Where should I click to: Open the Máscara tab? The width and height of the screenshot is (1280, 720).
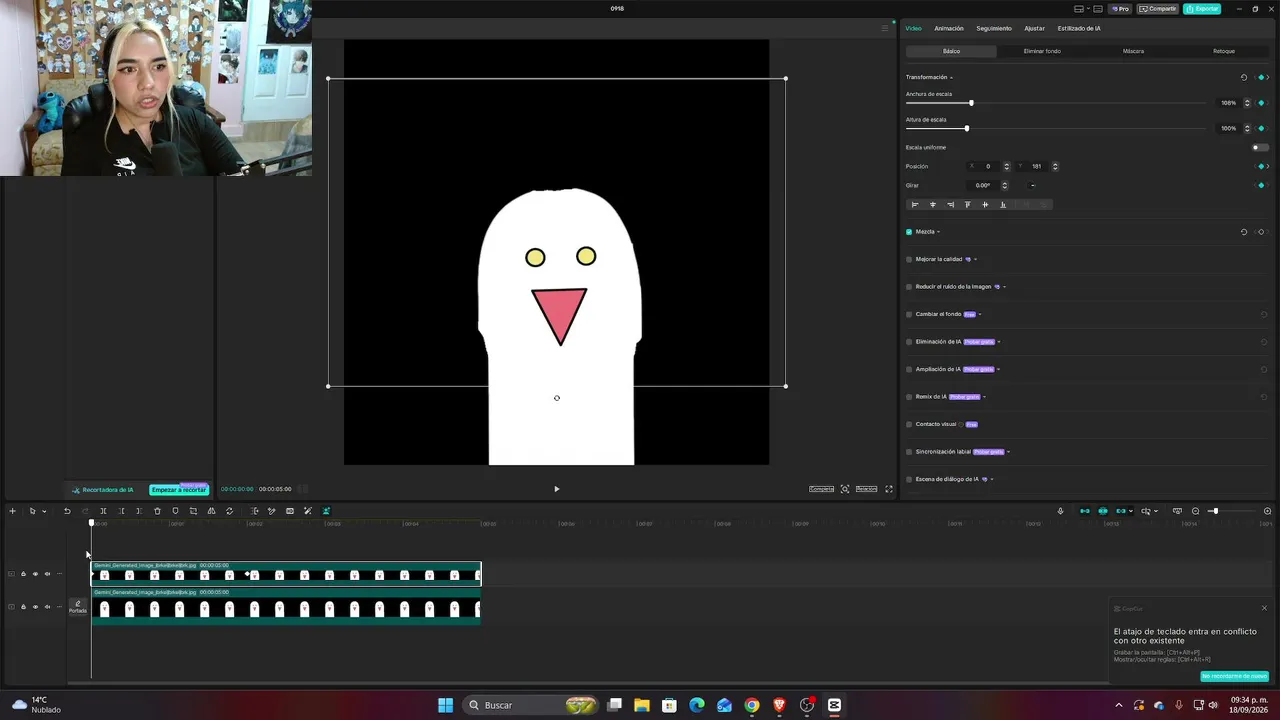[x=1133, y=51]
